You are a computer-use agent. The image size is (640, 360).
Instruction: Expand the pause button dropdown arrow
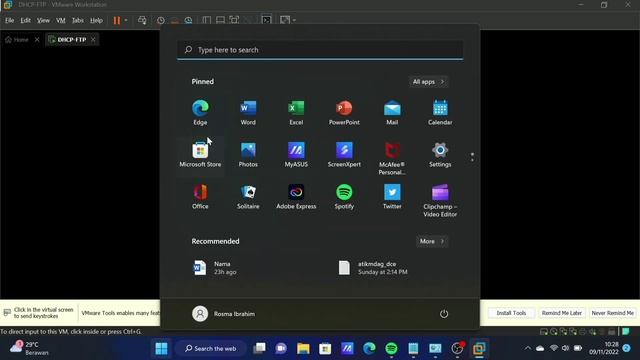click(126, 20)
